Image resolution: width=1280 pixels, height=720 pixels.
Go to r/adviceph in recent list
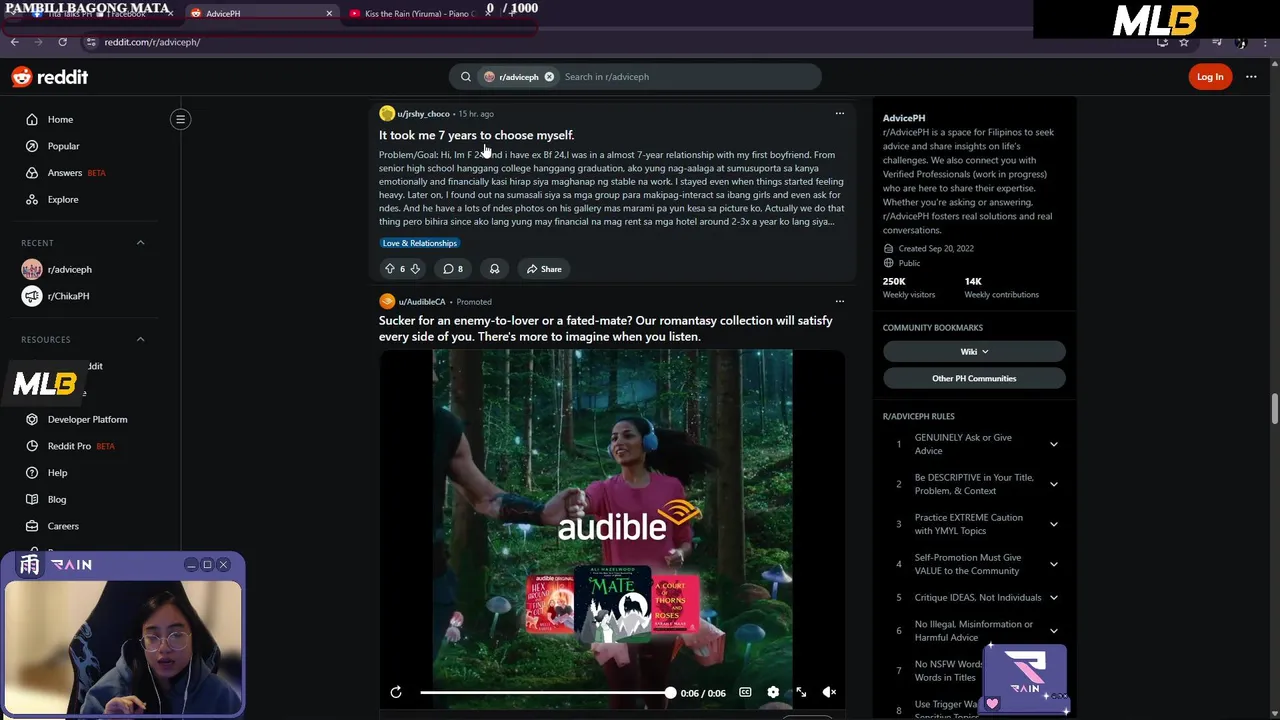click(69, 269)
